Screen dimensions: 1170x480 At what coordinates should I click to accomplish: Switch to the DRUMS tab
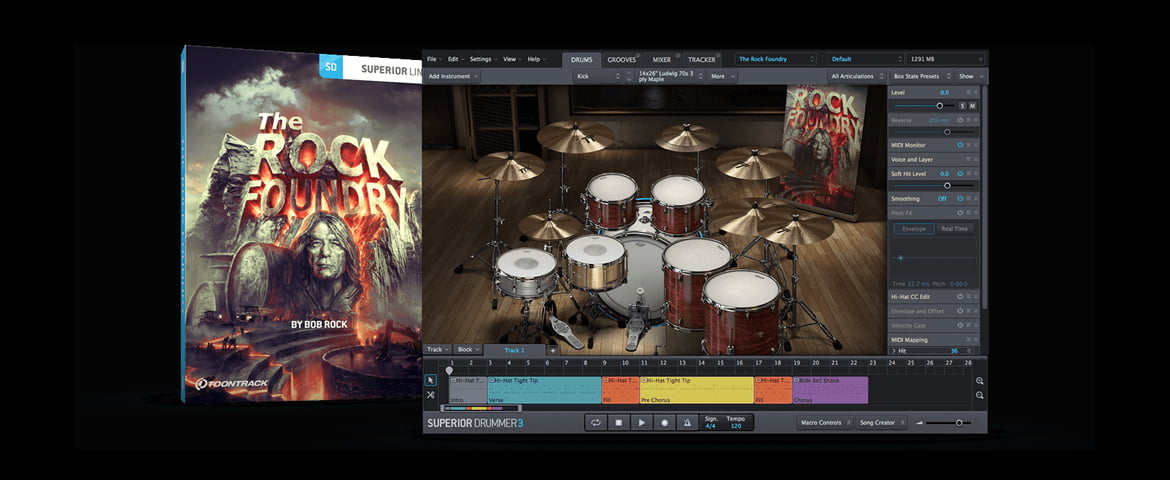pos(581,59)
